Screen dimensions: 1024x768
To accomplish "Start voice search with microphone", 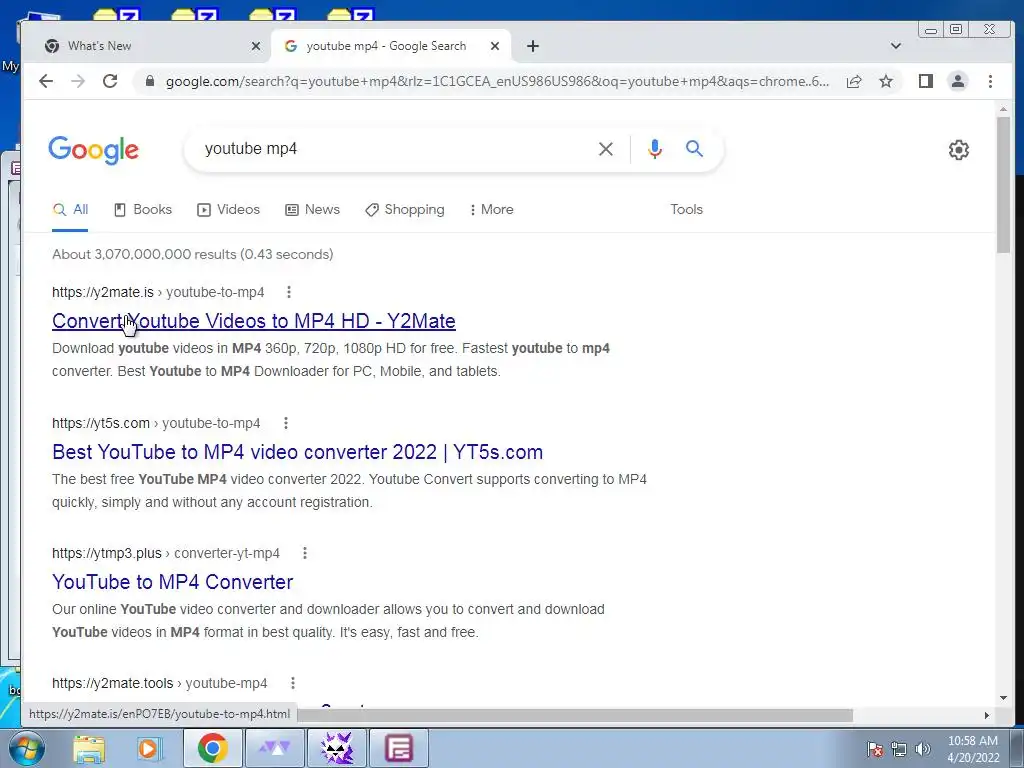I will click(x=654, y=149).
